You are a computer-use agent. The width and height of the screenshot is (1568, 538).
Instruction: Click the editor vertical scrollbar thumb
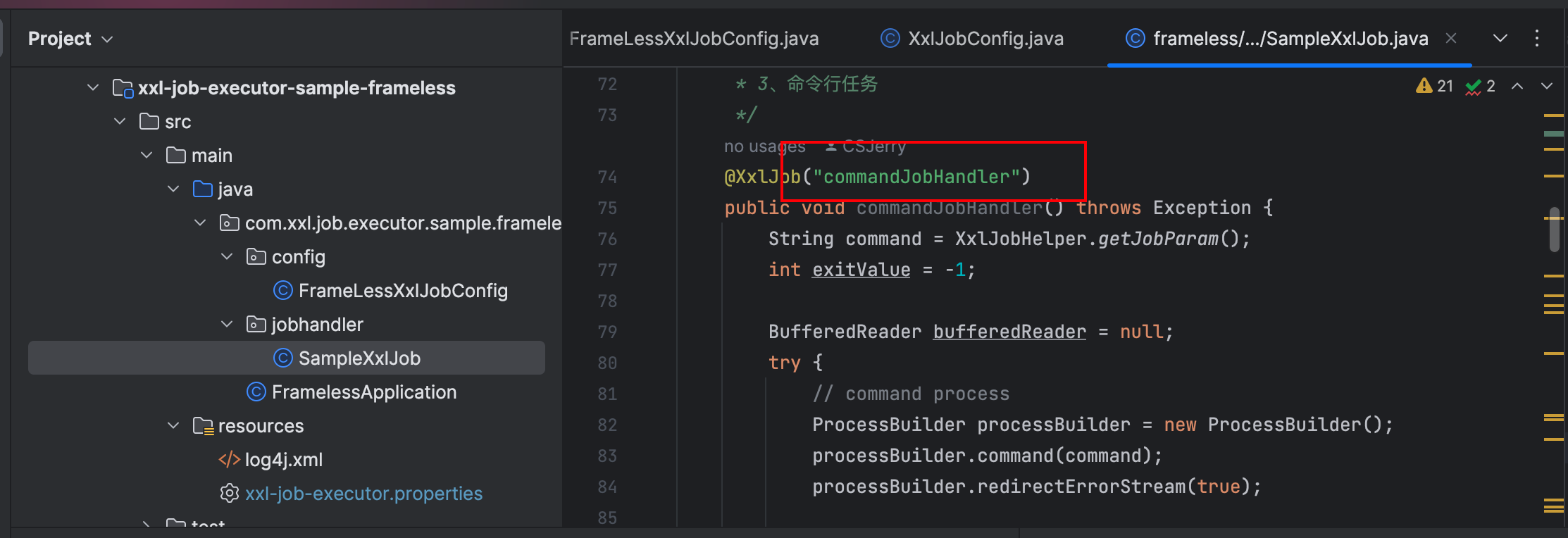click(1554, 229)
